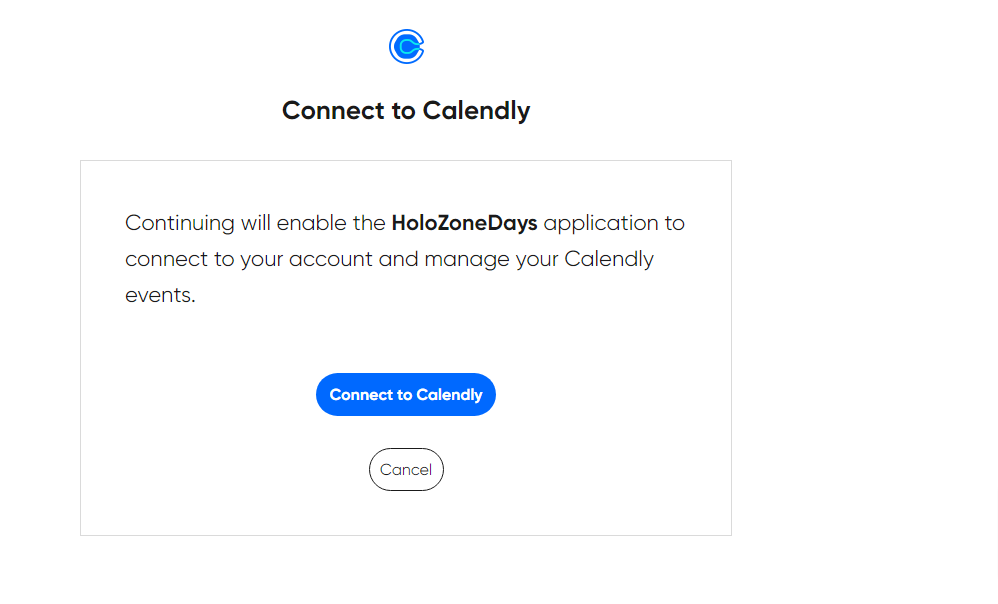Click the "Connect to Calendly" page heading
The height and width of the screenshot is (604, 998).
tap(406, 110)
